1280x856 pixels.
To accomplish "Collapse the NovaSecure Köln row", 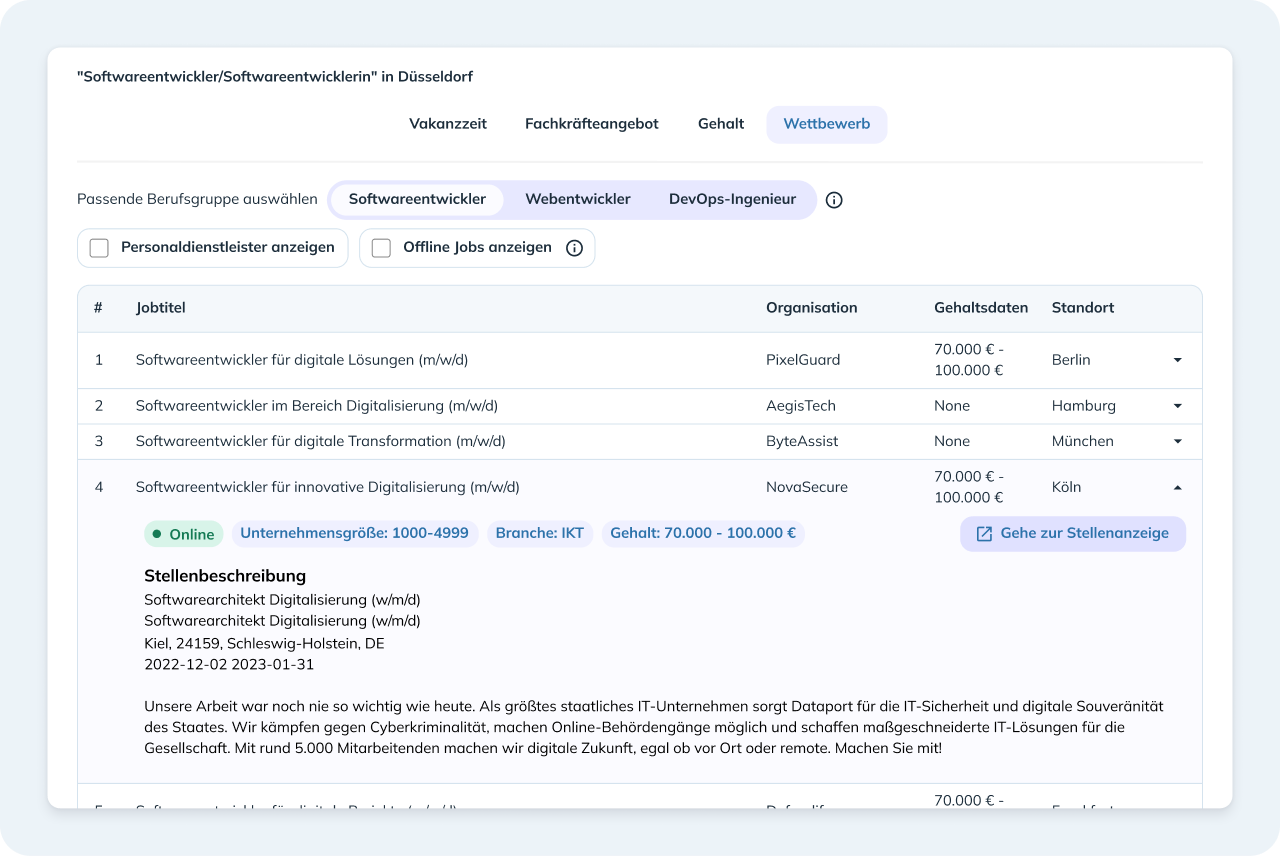I will 1178,487.
